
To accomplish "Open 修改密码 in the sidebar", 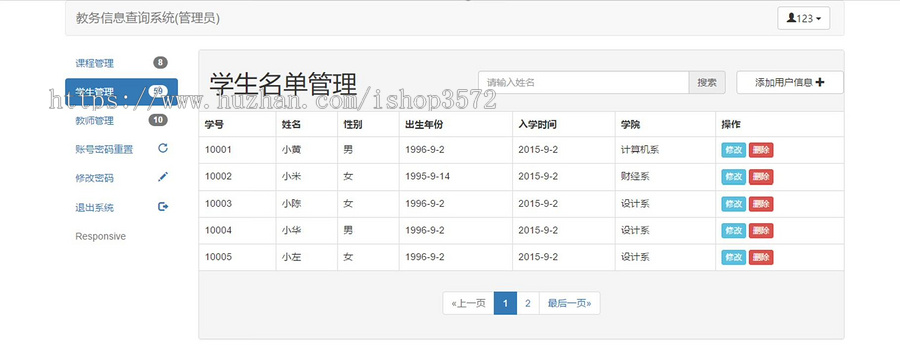I will 94,178.
